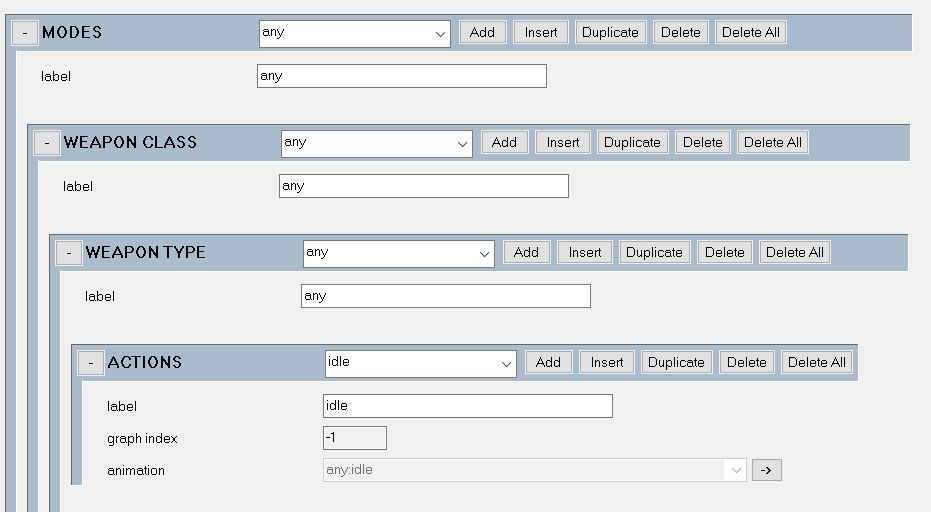Screen dimensions: 931x512
Task: Open the MODES dropdown showing any
Action: pos(354,33)
